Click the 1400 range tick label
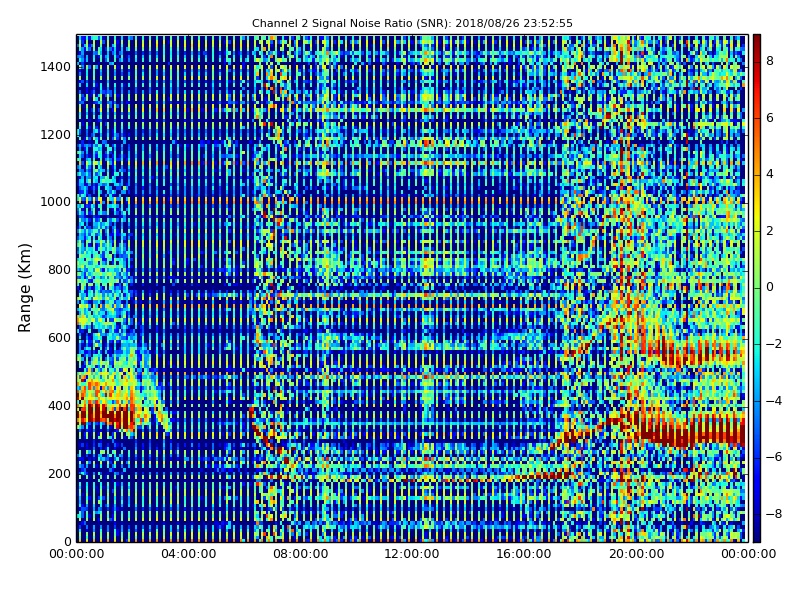800x600 pixels. (x=56, y=67)
